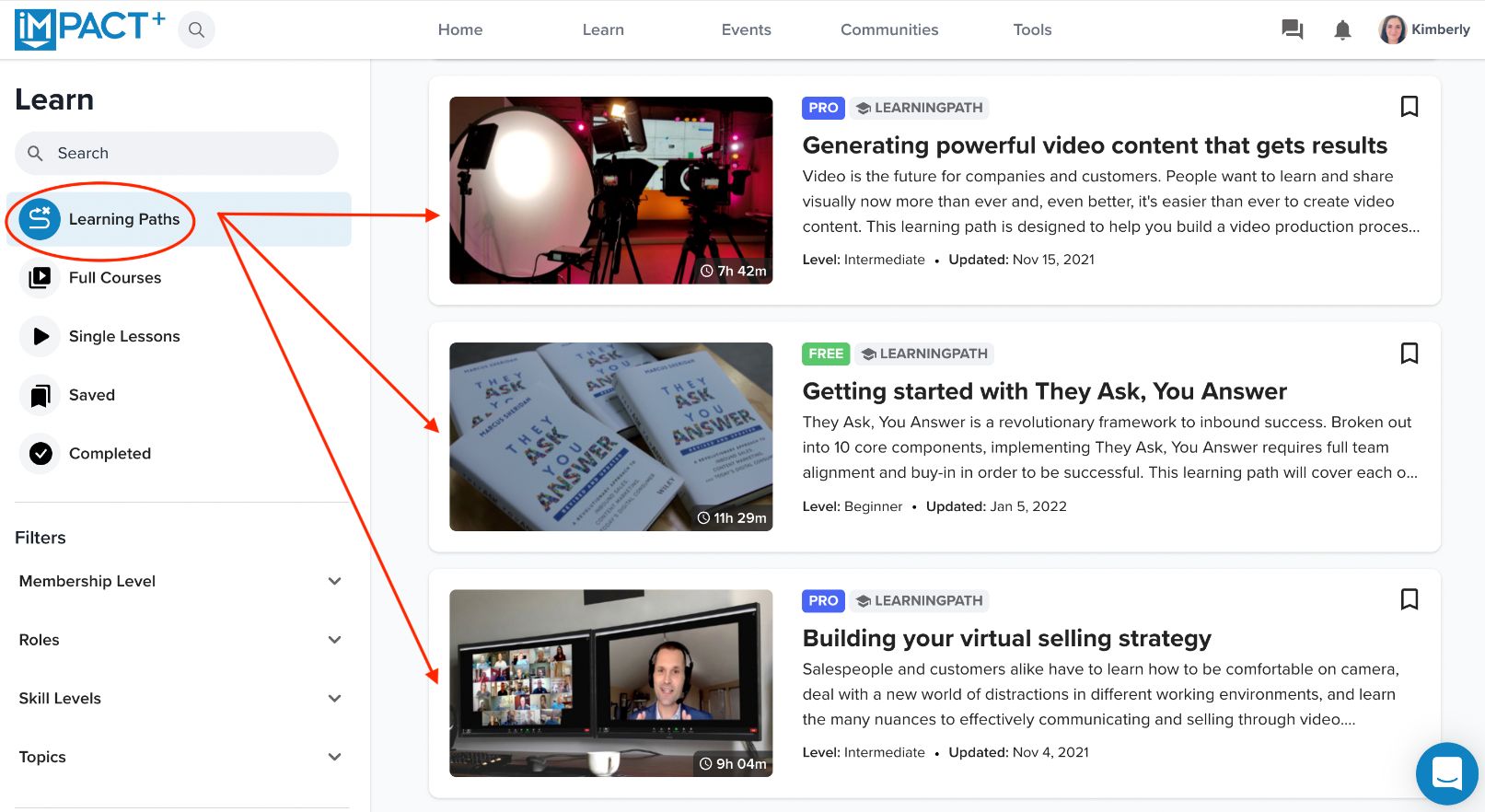The width and height of the screenshot is (1485, 812).
Task: Go to the Home nav item
Action: [460, 29]
